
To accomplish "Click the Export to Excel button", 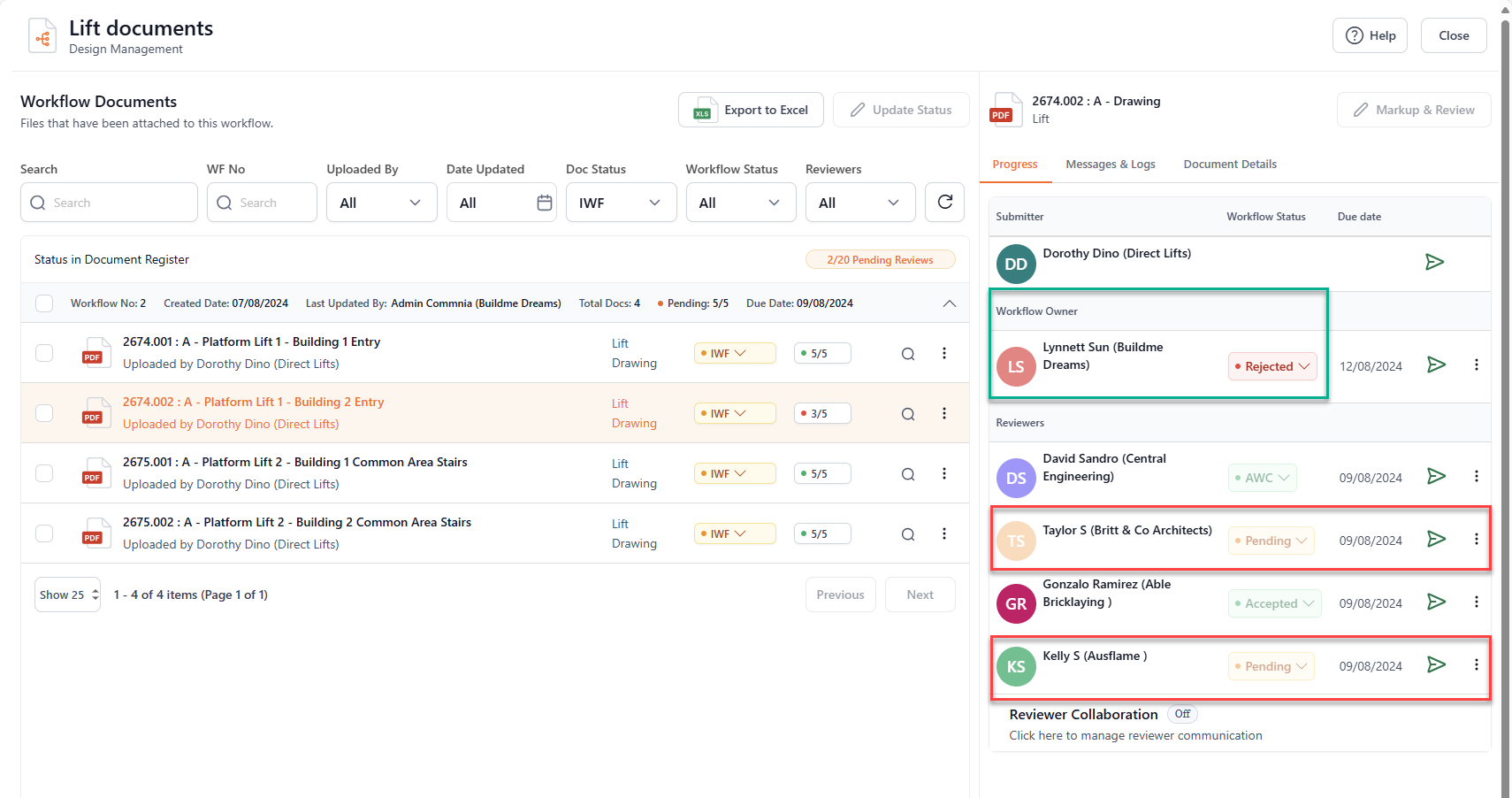I will click(751, 110).
